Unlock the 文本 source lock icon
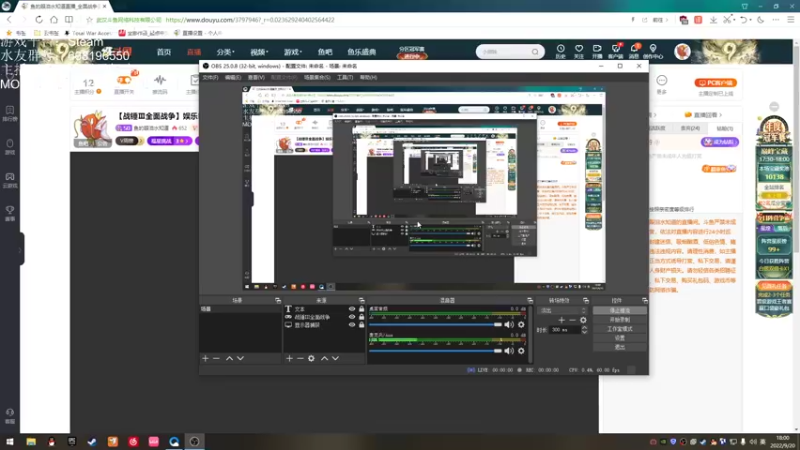This screenshot has height=450, width=800. [362, 309]
